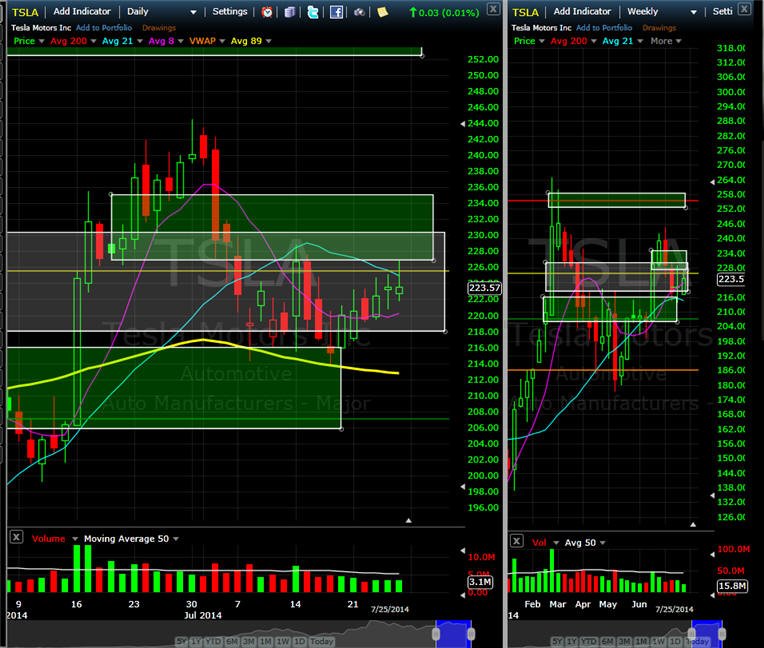Close the weekly TSLA chart panel

(745, 8)
